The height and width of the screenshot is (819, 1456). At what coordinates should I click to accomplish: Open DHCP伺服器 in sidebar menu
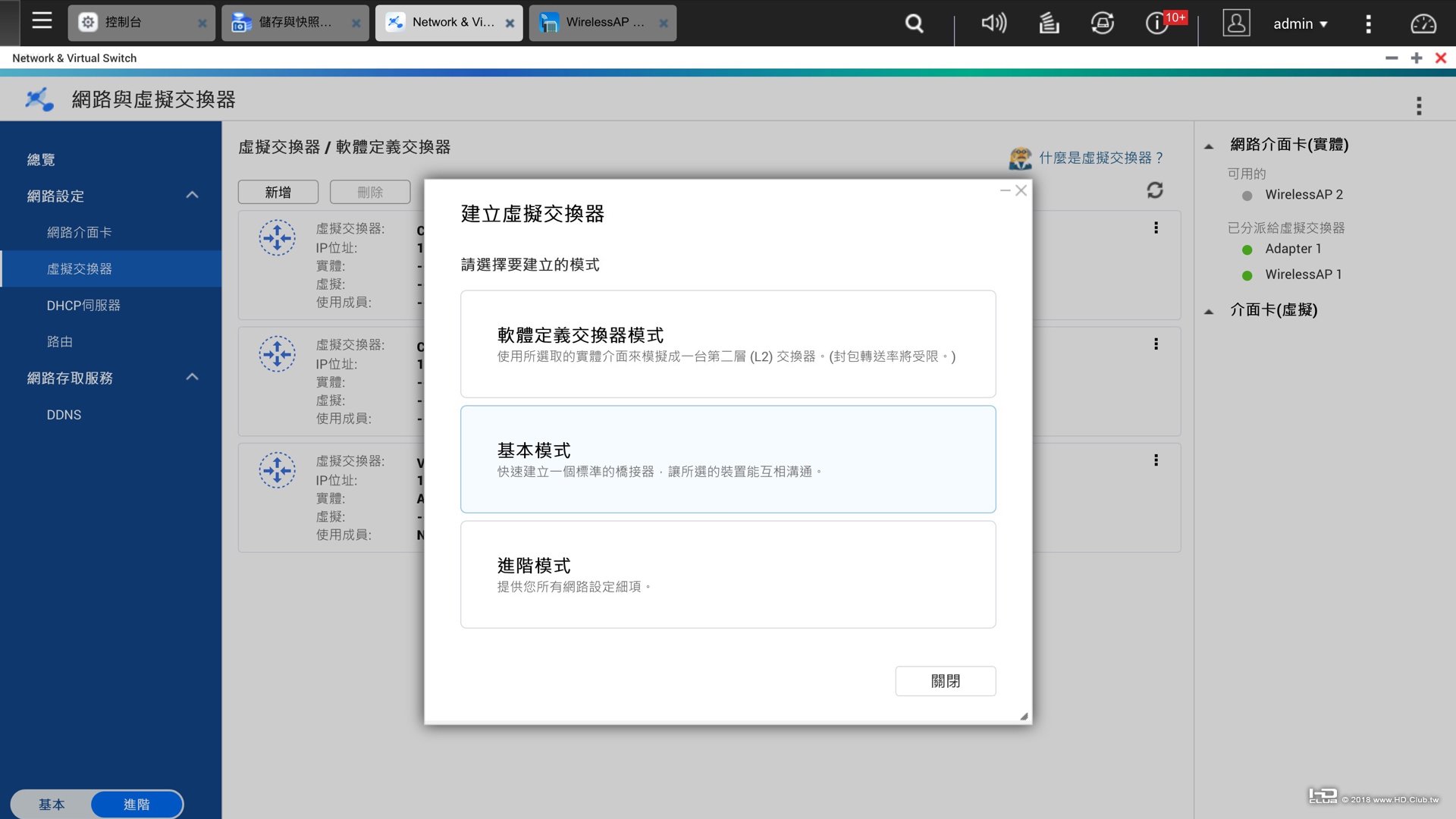[83, 306]
